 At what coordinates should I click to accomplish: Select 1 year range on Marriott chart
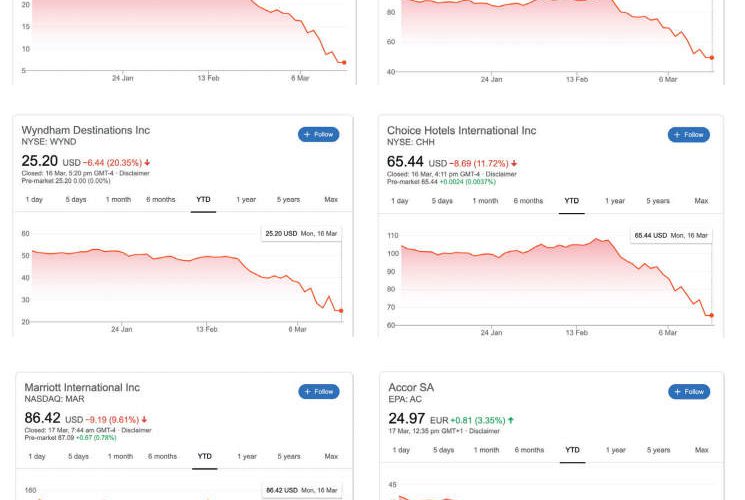[x=246, y=457]
